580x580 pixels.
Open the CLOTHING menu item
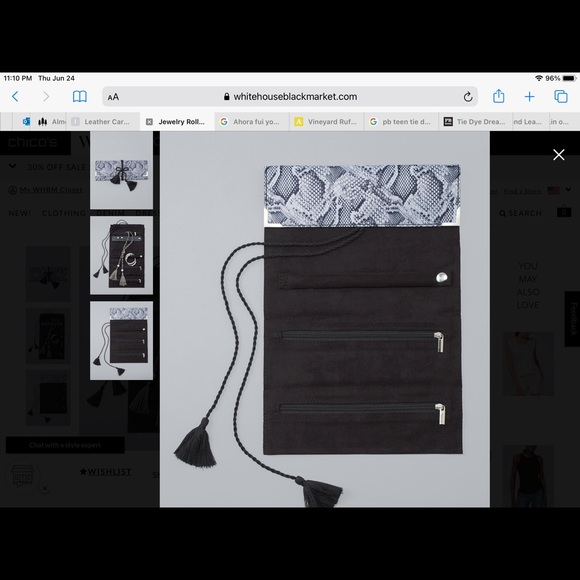pyautogui.click(x=64, y=213)
